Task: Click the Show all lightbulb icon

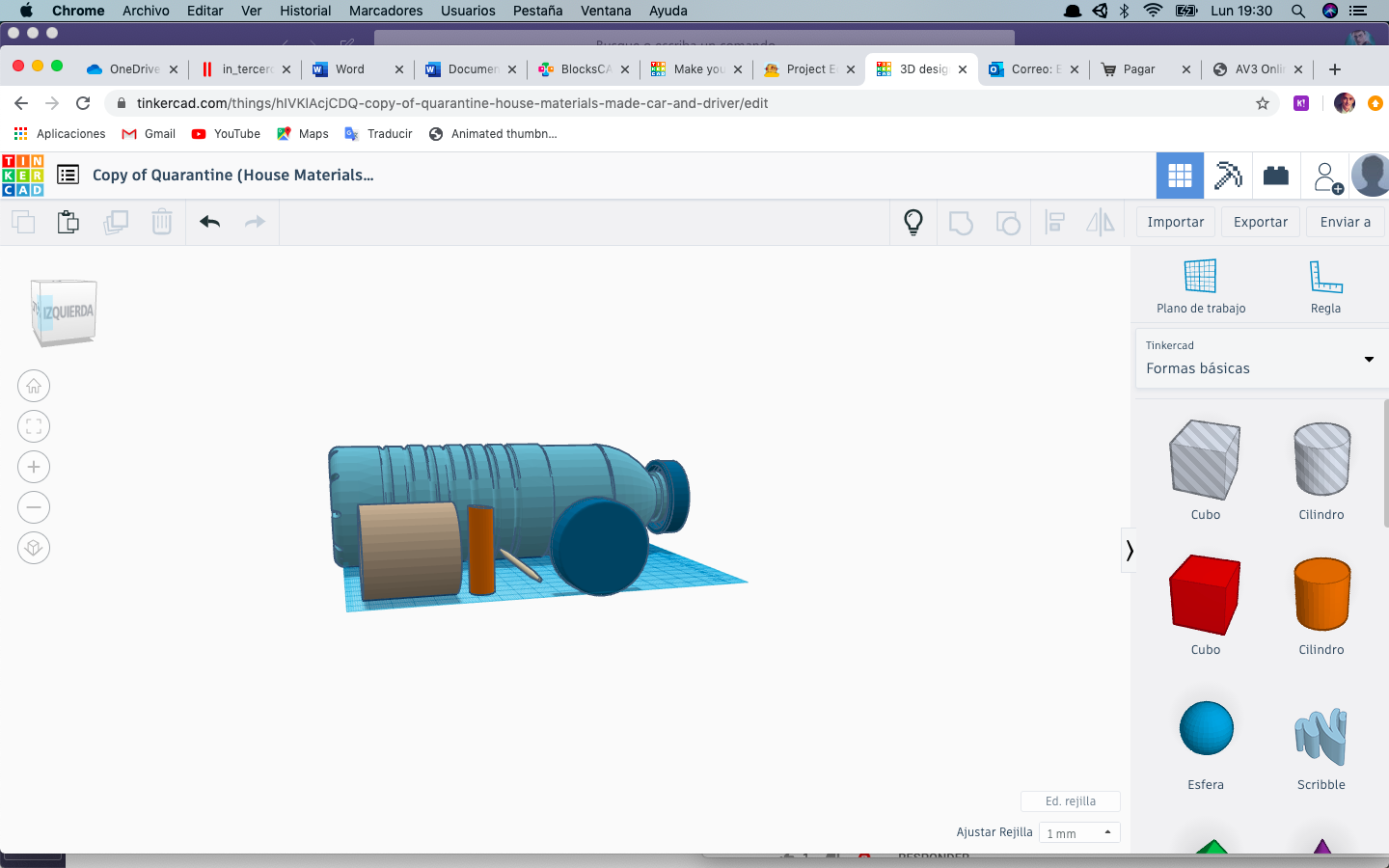Action: pyautogui.click(x=913, y=223)
